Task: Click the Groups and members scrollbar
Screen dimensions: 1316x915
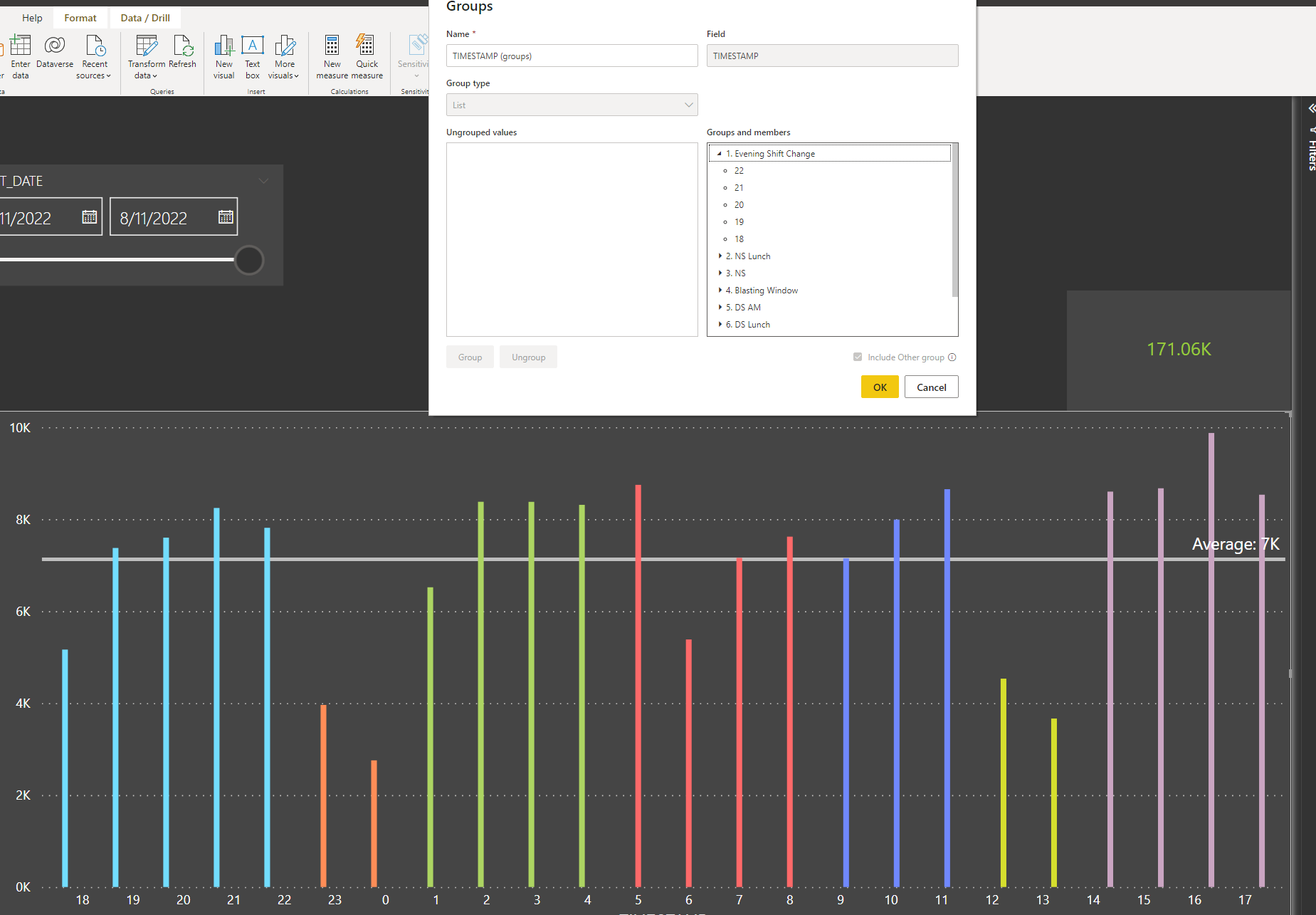Action: tap(955, 221)
